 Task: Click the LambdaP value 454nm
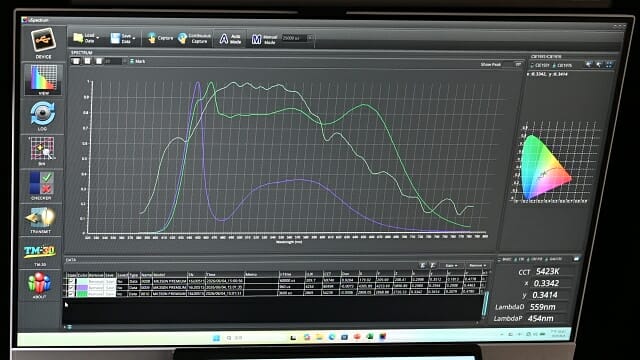tap(540, 318)
